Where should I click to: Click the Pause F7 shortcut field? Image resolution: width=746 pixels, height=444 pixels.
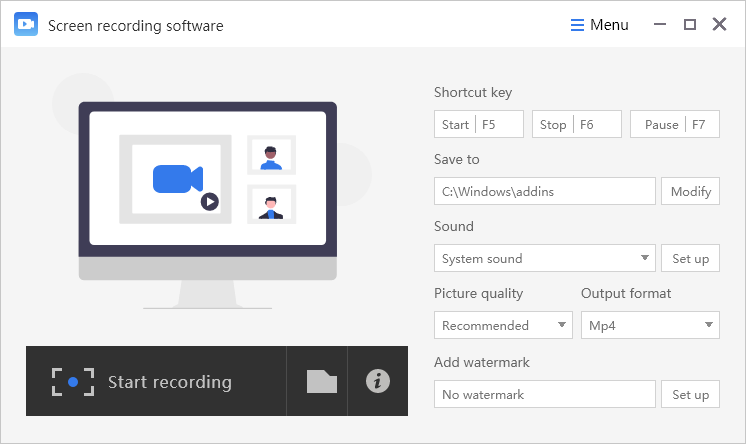(x=675, y=124)
